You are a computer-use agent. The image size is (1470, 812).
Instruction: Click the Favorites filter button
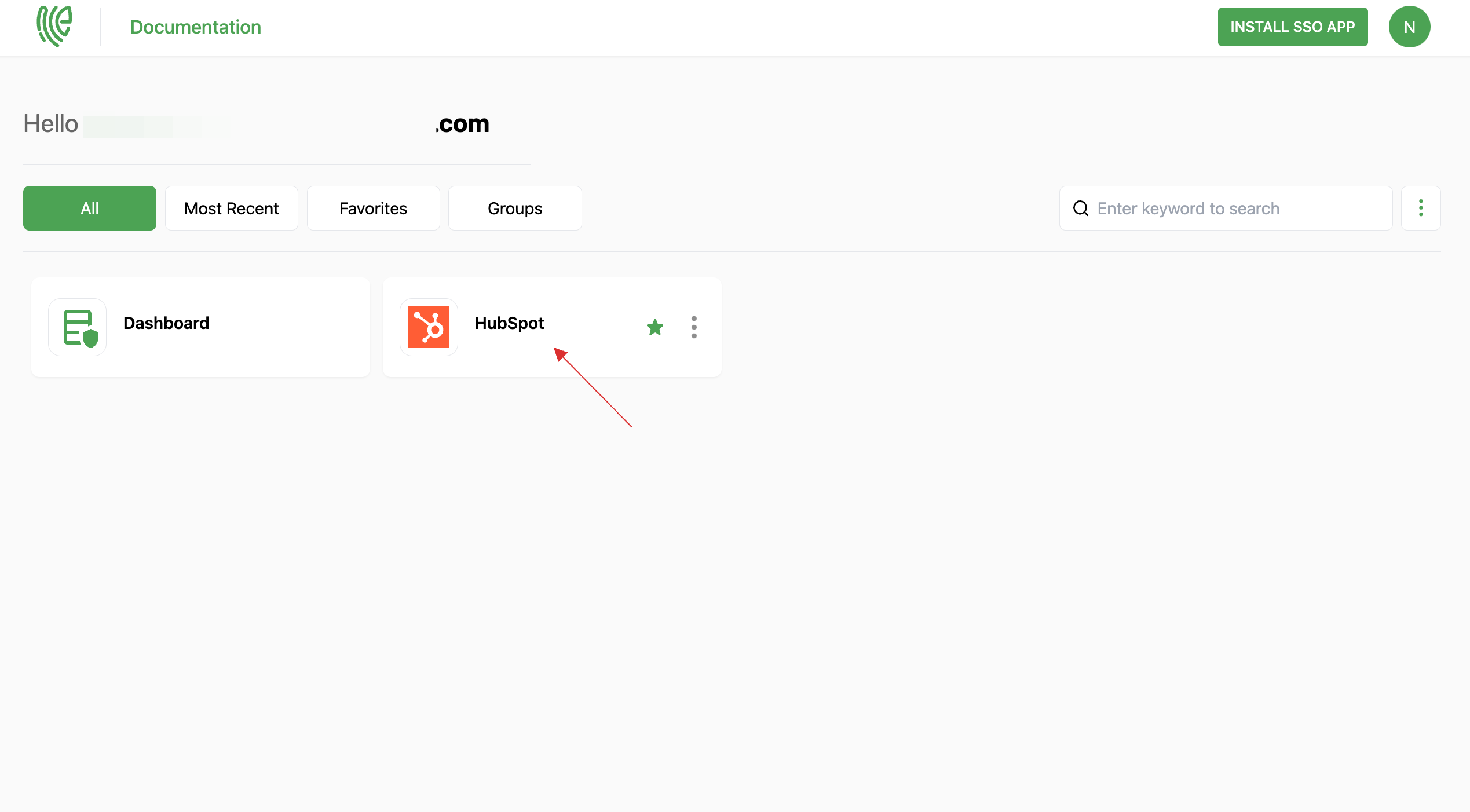(373, 208)
